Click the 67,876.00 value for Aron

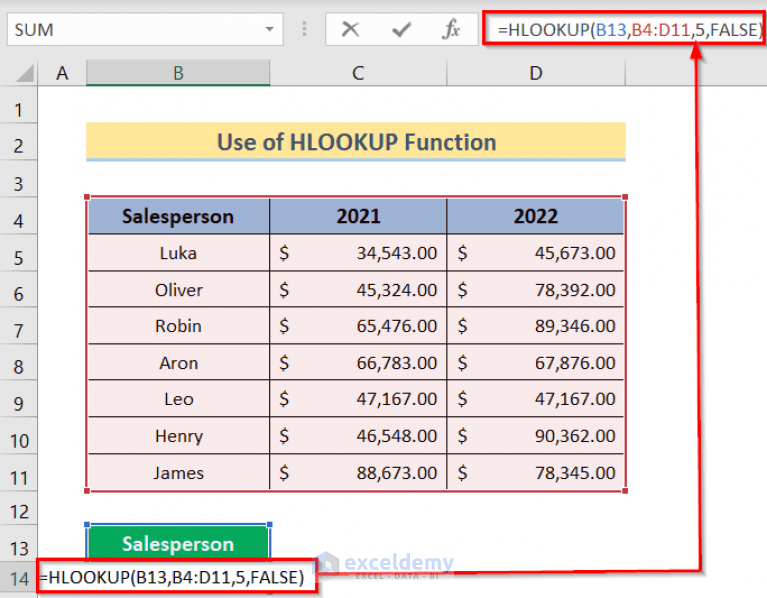pos(536,363)
